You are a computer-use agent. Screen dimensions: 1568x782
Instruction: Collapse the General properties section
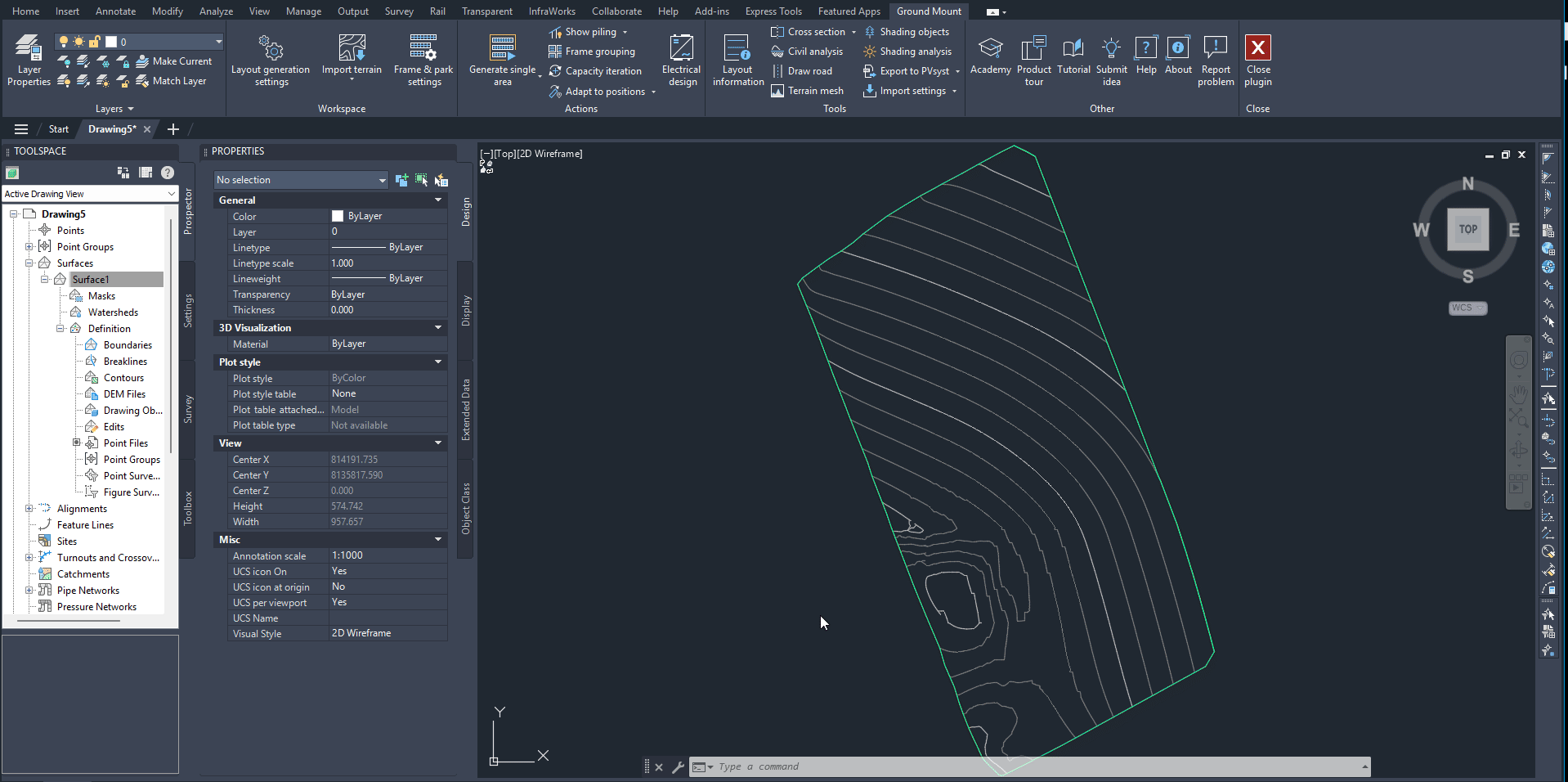438,200
